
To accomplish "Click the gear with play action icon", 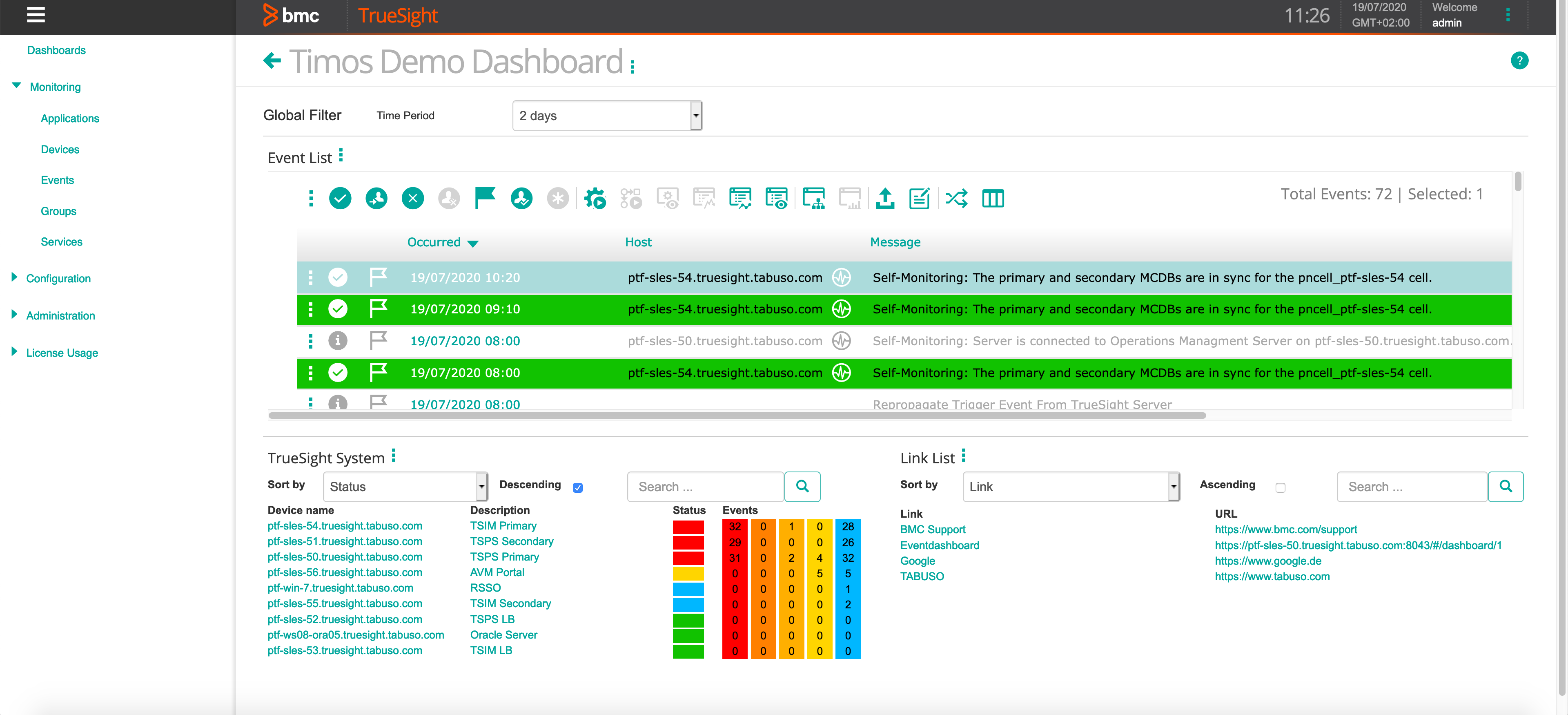I will [595, 198].
